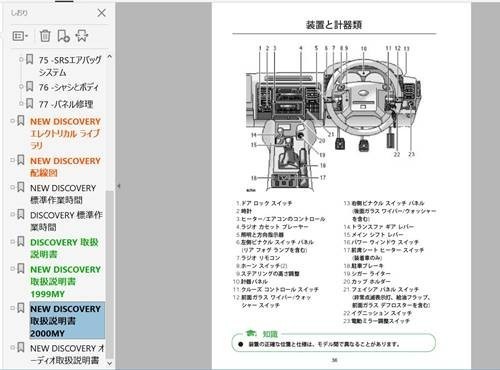
Task: Expand NEW DISCOVERY 標準作業時間 bookmark node
Action: click(12, 187)
